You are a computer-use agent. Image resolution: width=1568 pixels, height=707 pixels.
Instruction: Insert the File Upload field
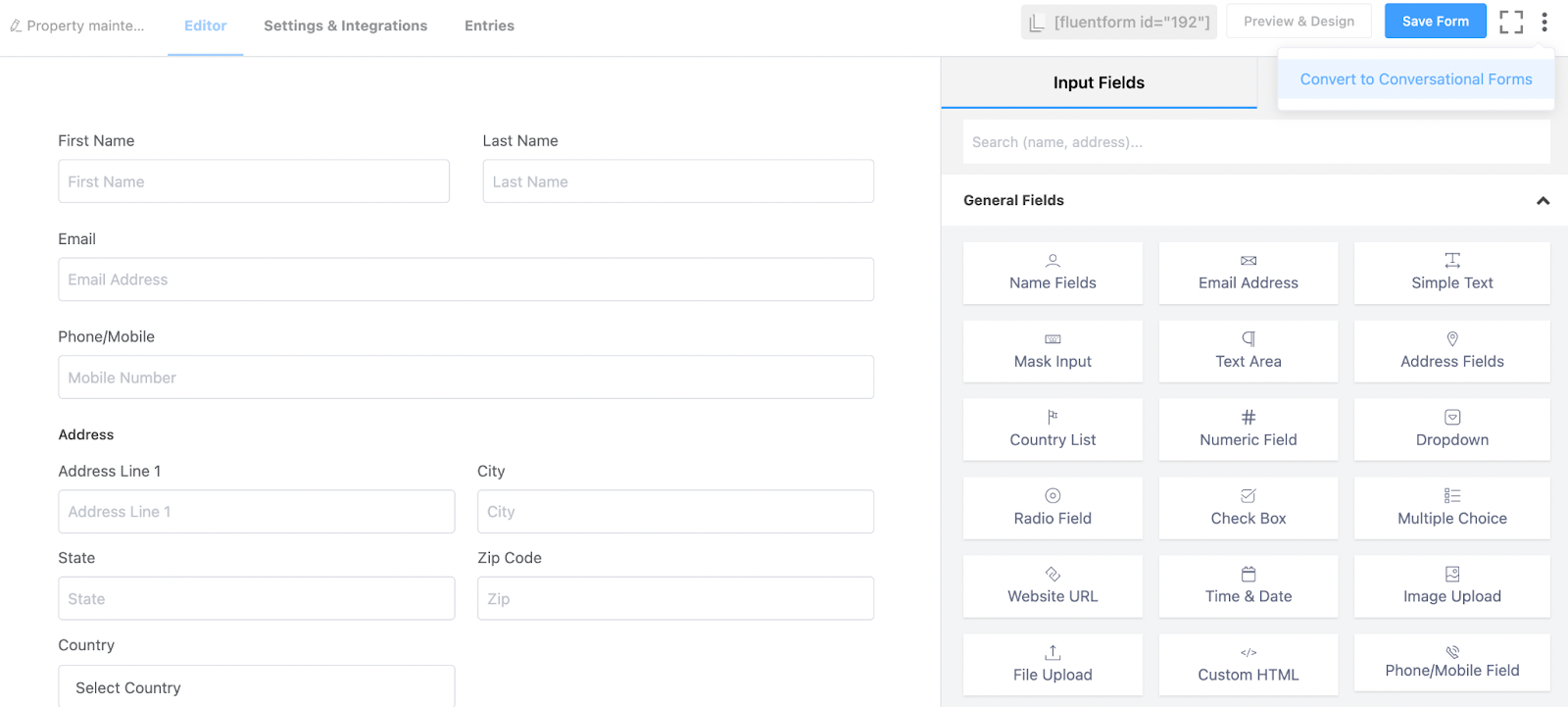click(x=1053, y=665)
